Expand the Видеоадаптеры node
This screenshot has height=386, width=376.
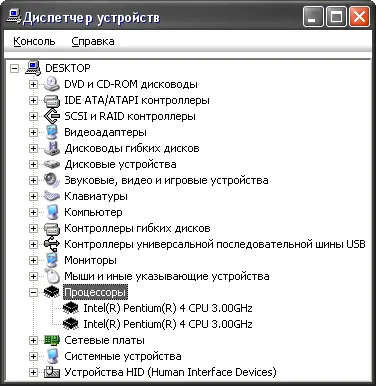click(33, 133)
